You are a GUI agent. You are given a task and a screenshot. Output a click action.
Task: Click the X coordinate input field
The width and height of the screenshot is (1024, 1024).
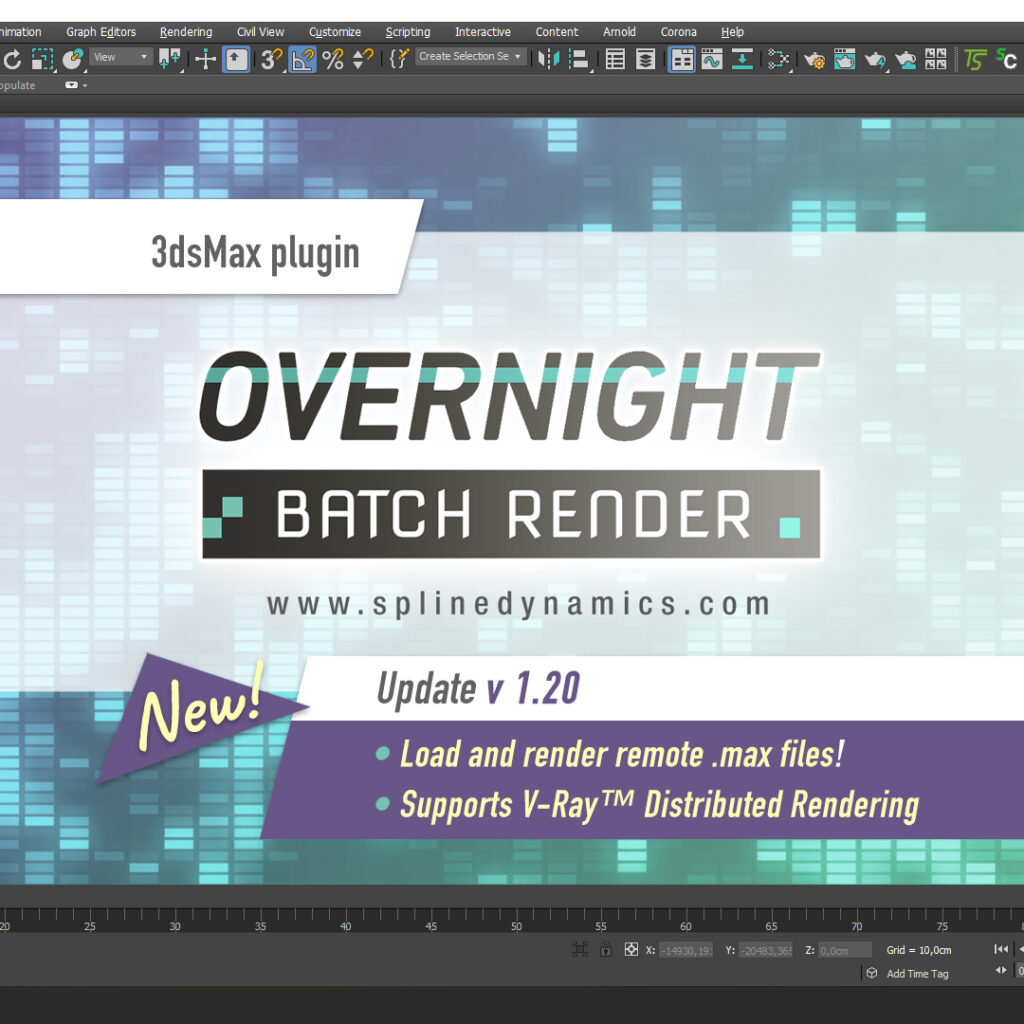point(686,950)
